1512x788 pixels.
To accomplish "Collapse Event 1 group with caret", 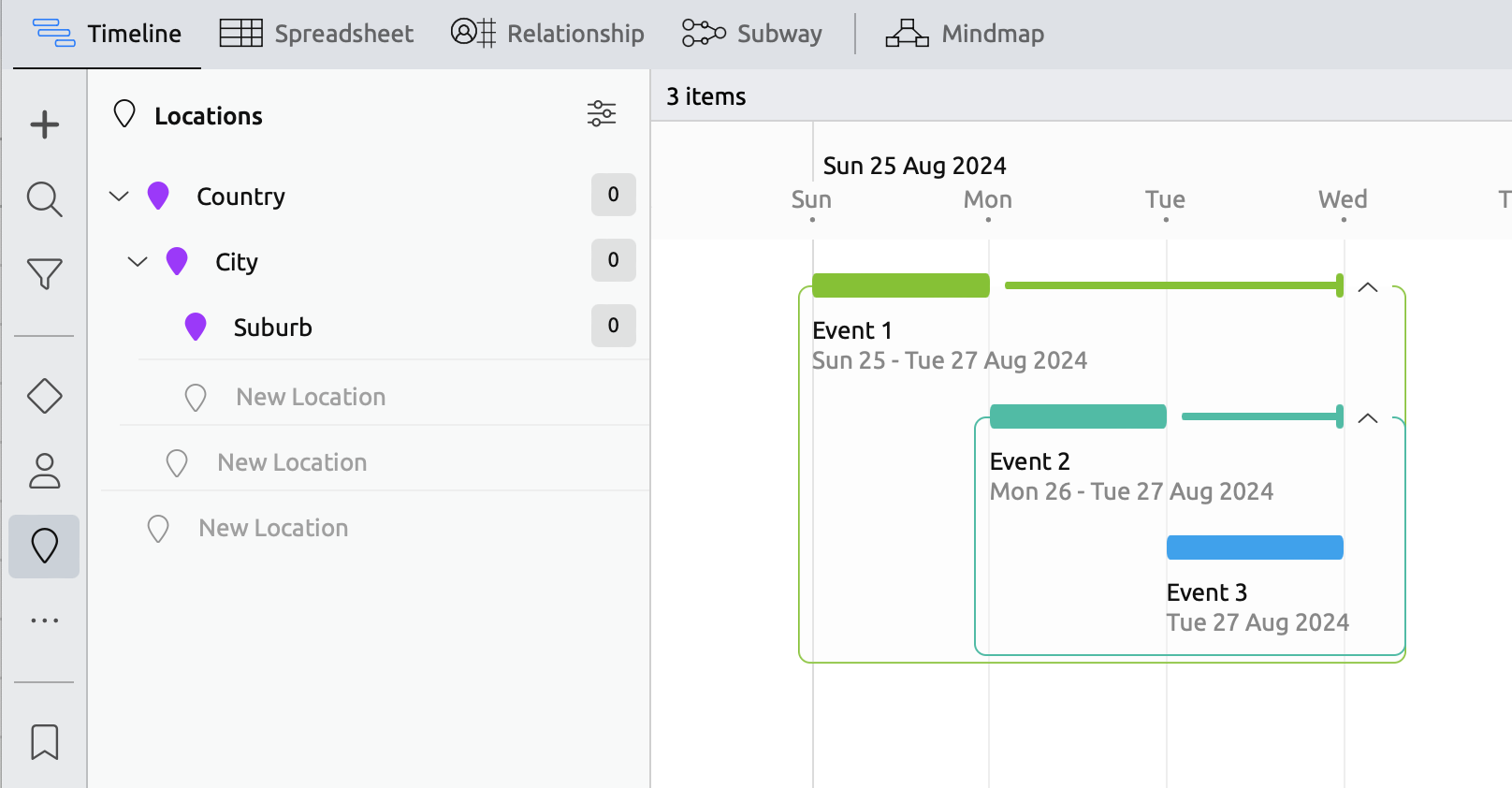I will pyautogui.click(x=1367, y=287).
